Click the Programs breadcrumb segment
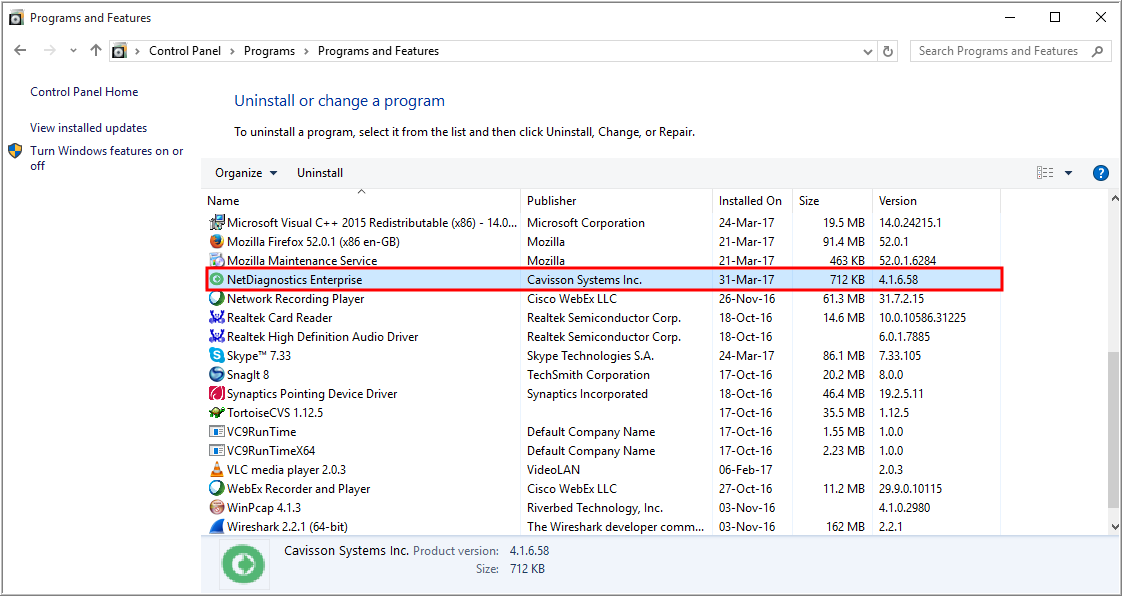 coord(269,51)
